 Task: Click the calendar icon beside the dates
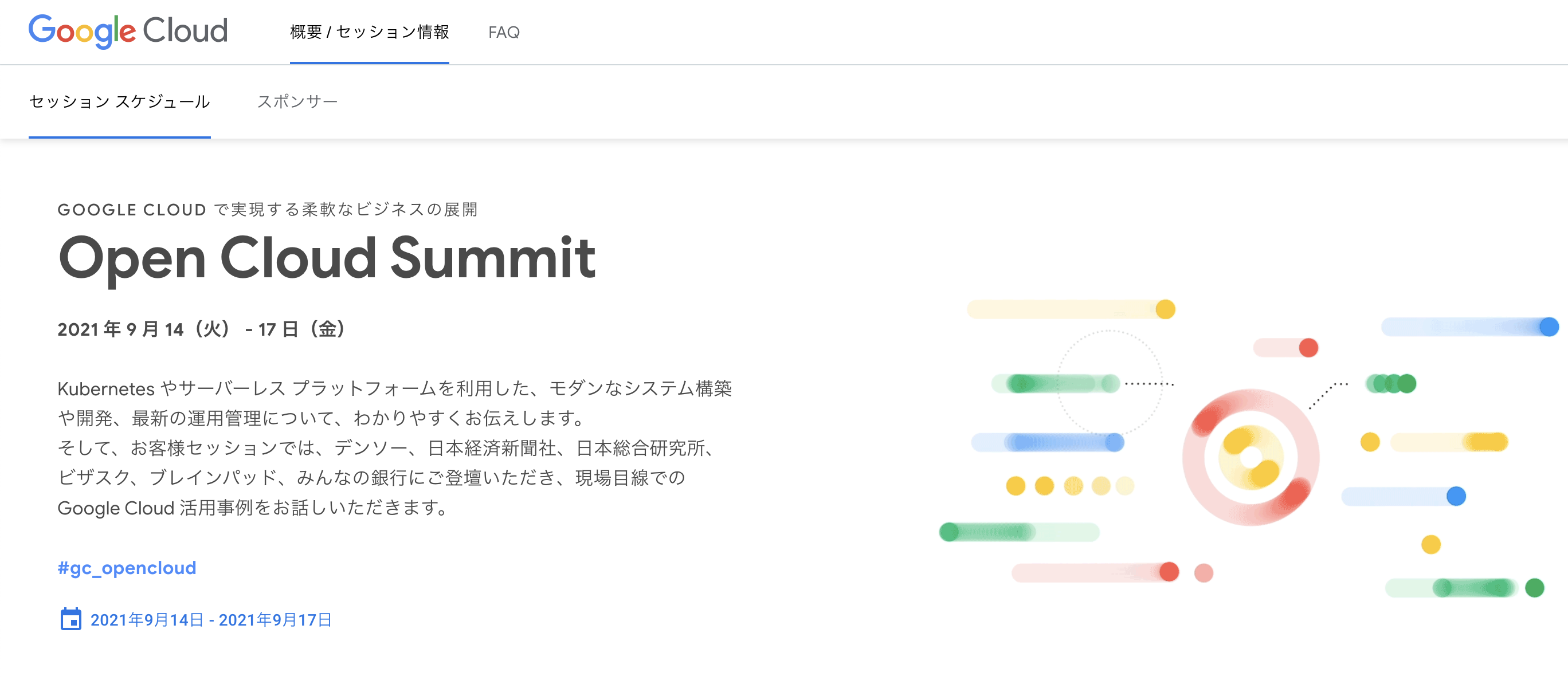pyautogui.click(x=70, y=619)
